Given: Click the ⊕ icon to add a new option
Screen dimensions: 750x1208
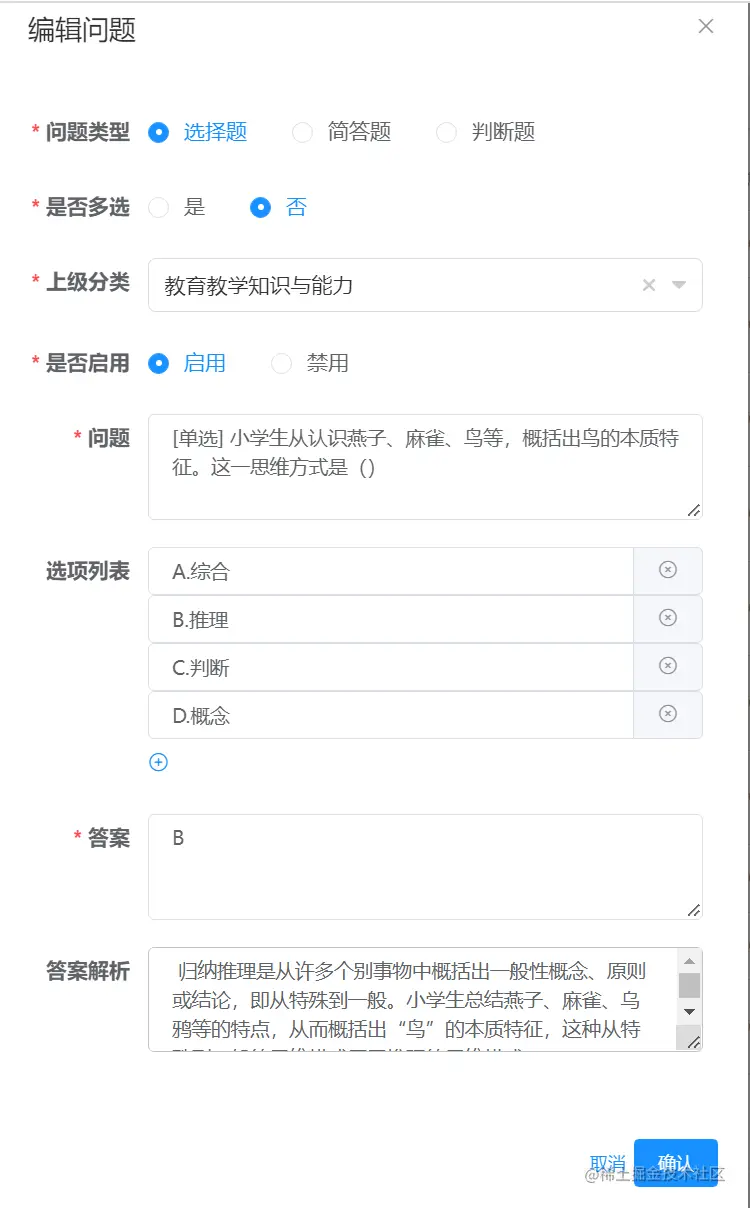Looking at the screenshot, I should click(158, 762).
